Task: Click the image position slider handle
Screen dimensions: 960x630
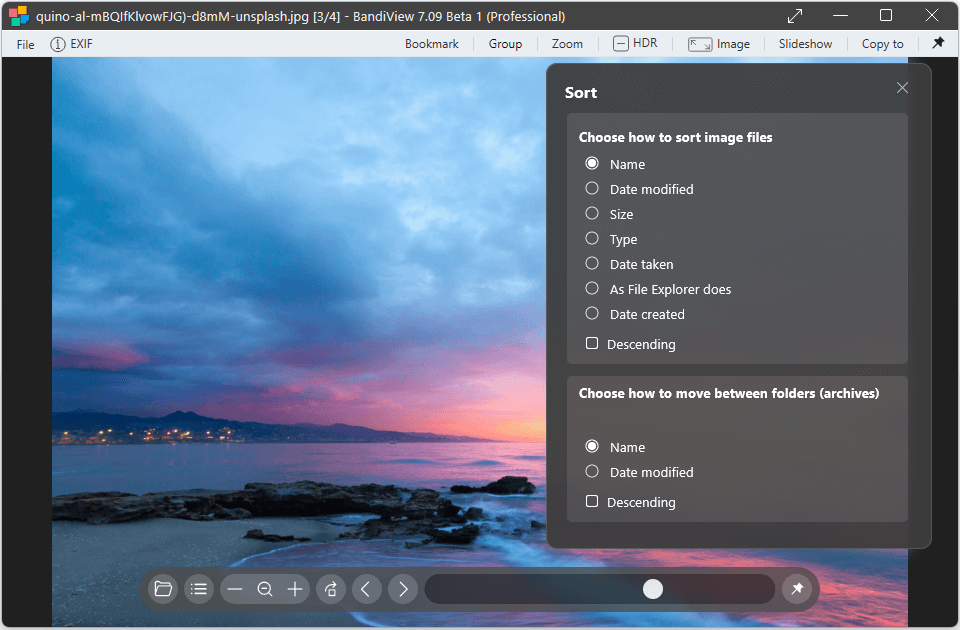Action: (x=653, y=589)
